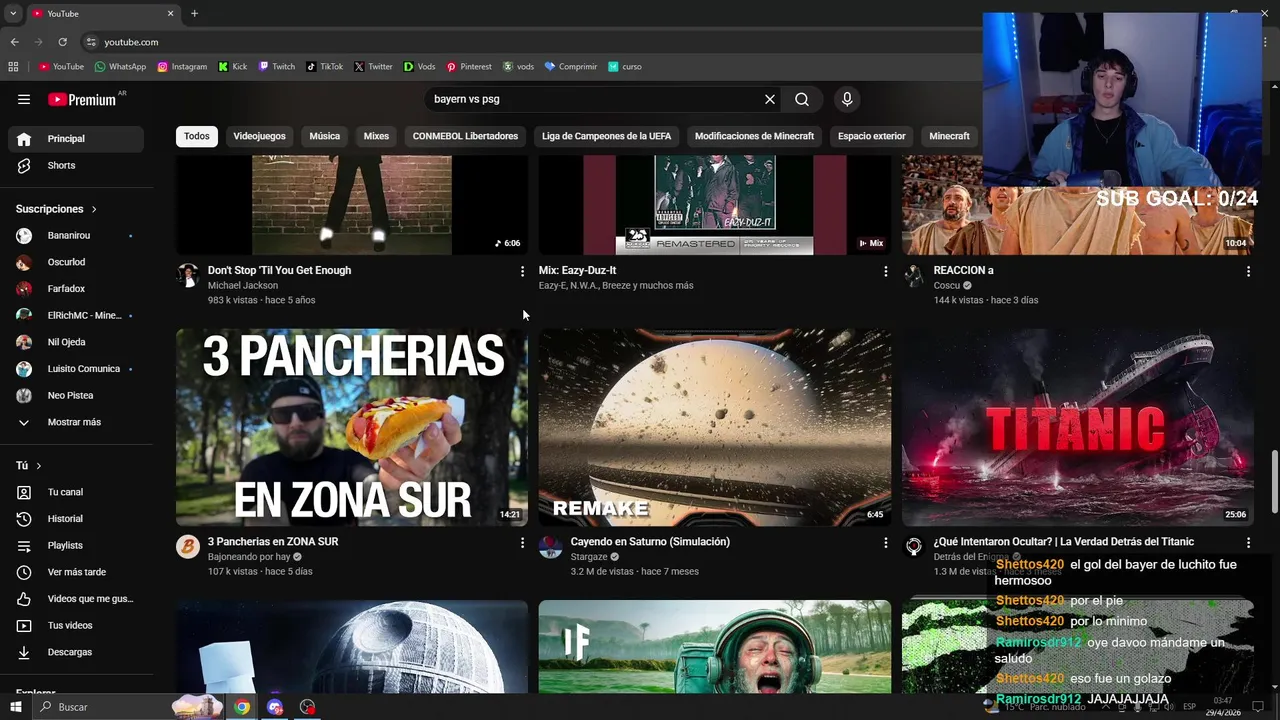Viewport: 1280px width, 720px height.
Task: Open the TikTok bookmark in the bookmarks bar
Action: coord(325,67)
